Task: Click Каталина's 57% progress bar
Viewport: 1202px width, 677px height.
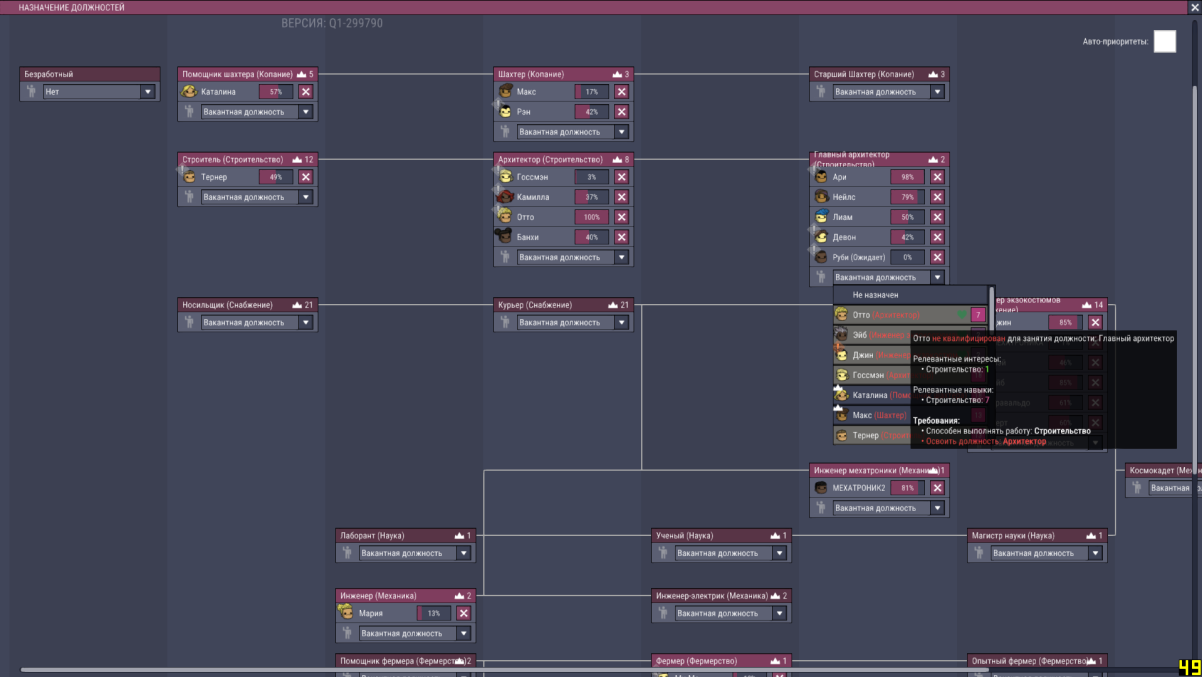Action: (x=276, y=92)
